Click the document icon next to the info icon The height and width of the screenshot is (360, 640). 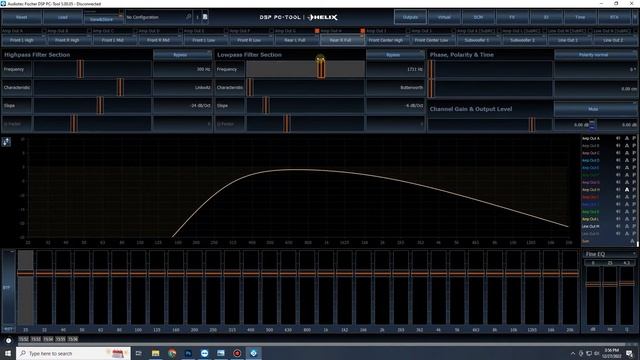tap(205, 17)
